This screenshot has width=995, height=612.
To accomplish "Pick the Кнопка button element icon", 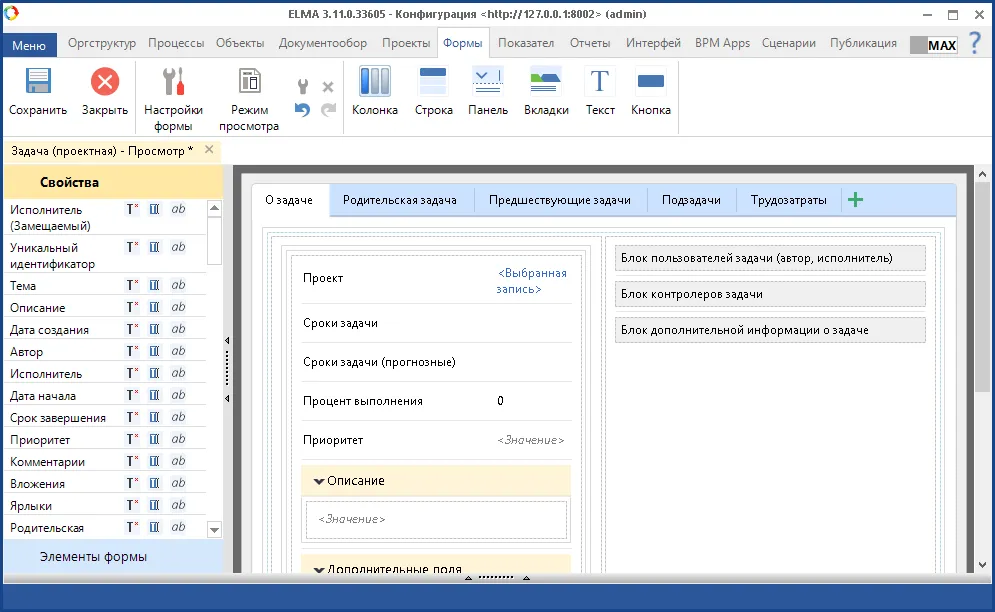I will [651, 82].
